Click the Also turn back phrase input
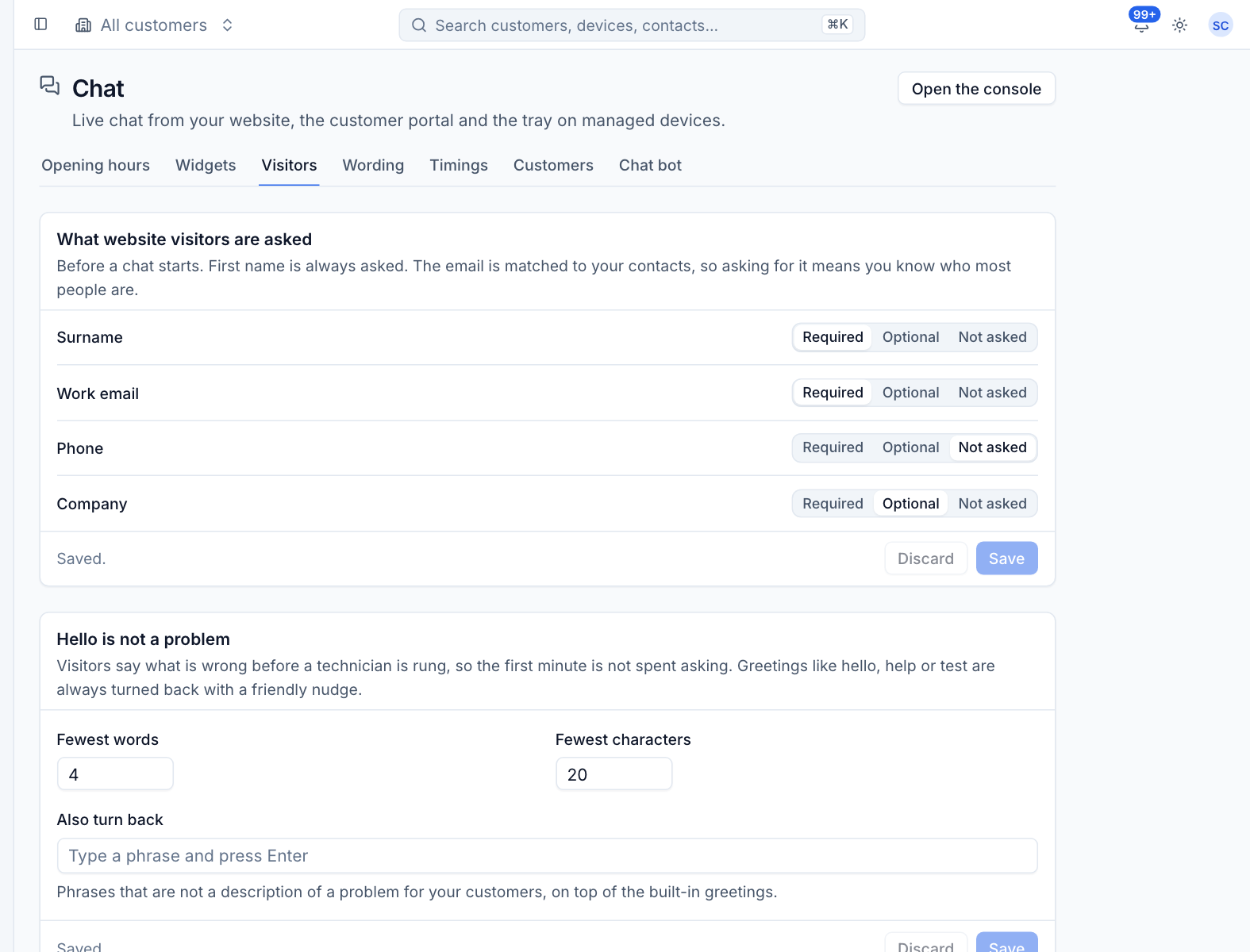Screen dimensions: 1250x952 pos(547,856)
